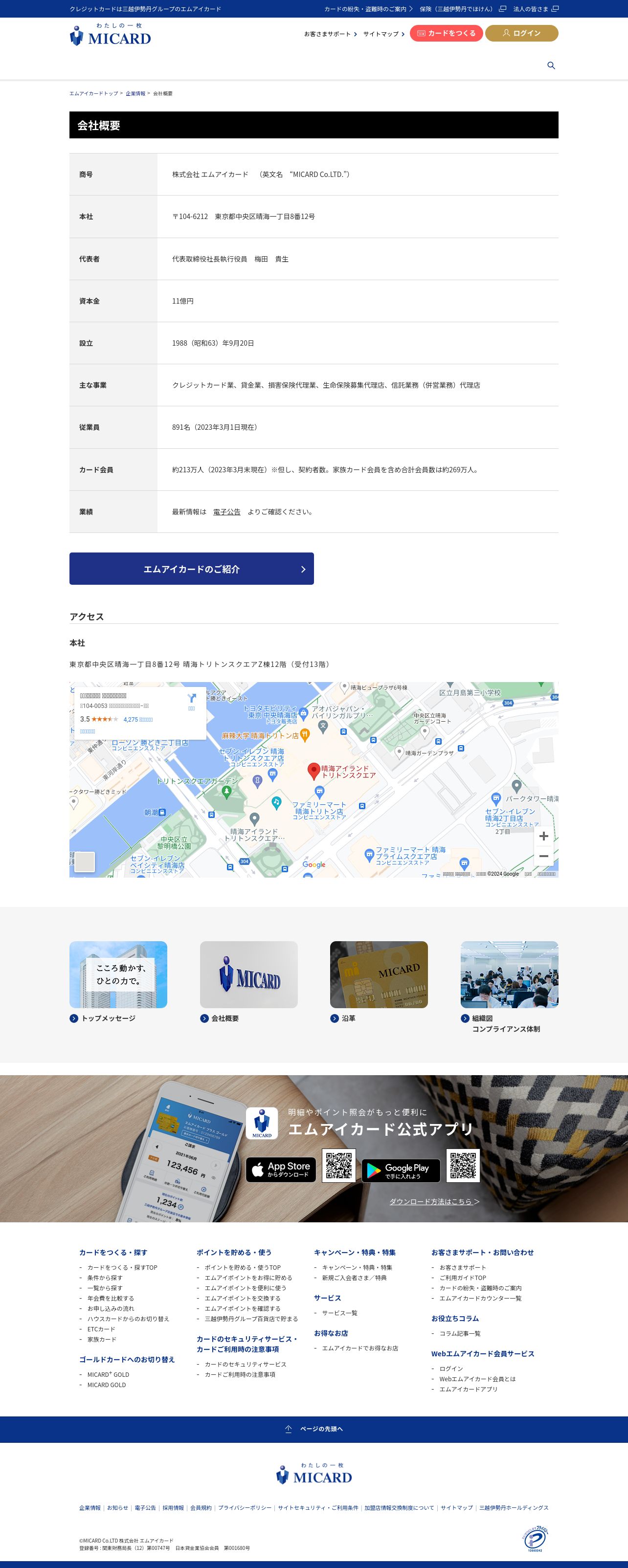
Task: Zoom in on the map with plus
Action: pos(544,836)
